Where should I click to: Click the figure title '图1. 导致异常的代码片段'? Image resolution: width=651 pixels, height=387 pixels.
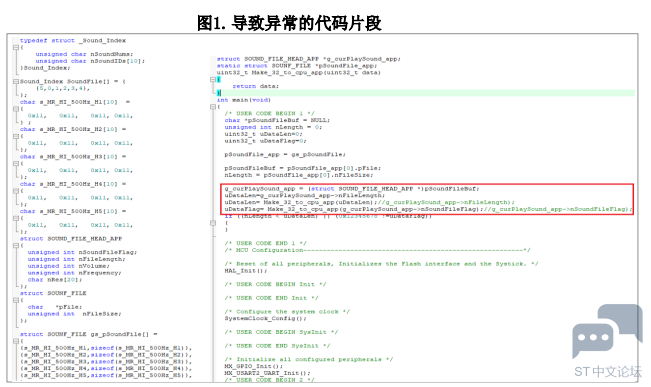click(x=289, y=22)
